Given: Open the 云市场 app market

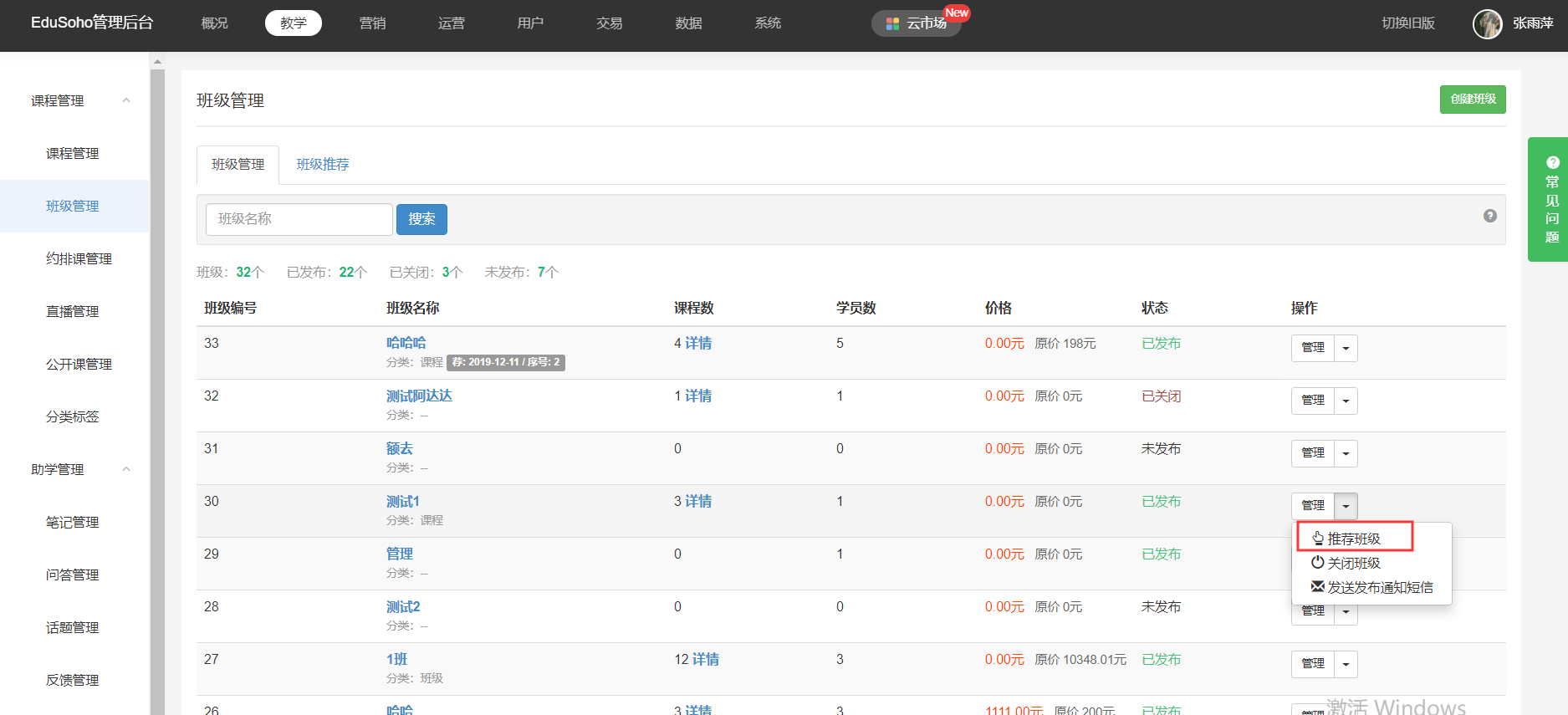Looking at the screenshot, I should (x=917, y=23).
